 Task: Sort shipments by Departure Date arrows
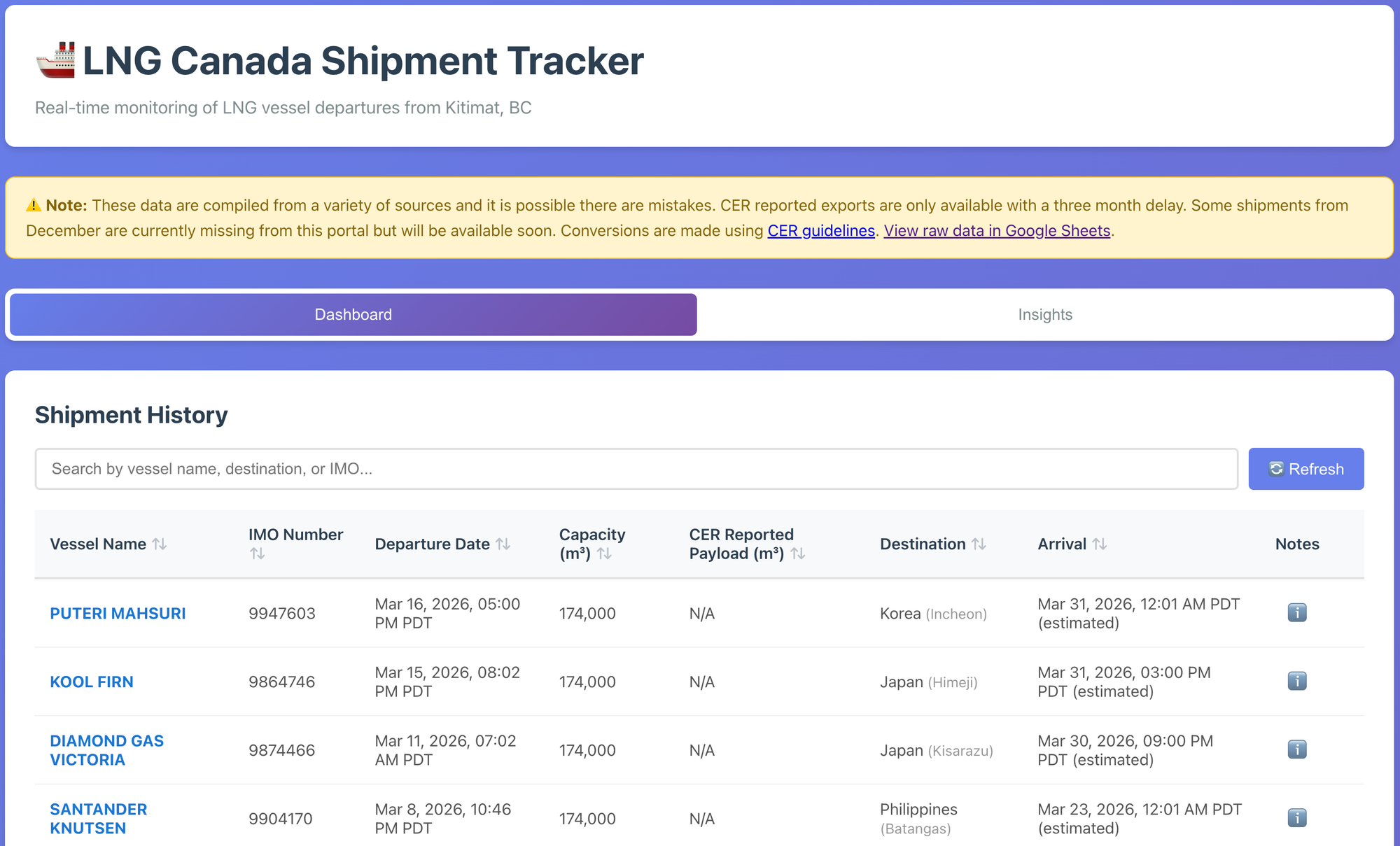pyautogui.click(x=503, y=544)
